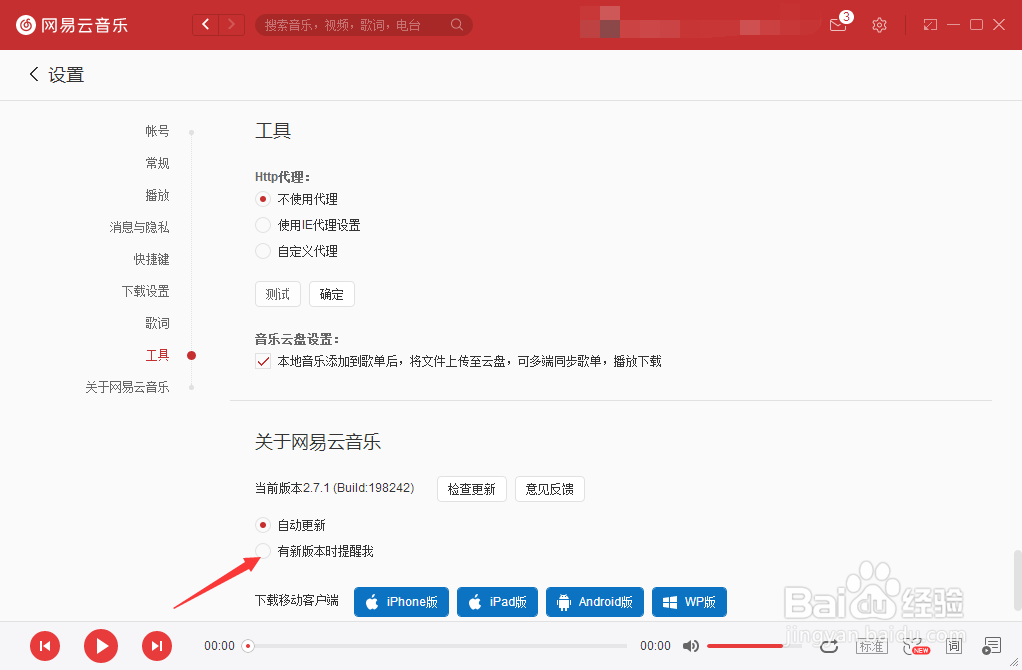Click the NetEase Cloud Music logo
The width and height of the screenshot is (1022, 670).
72,25
